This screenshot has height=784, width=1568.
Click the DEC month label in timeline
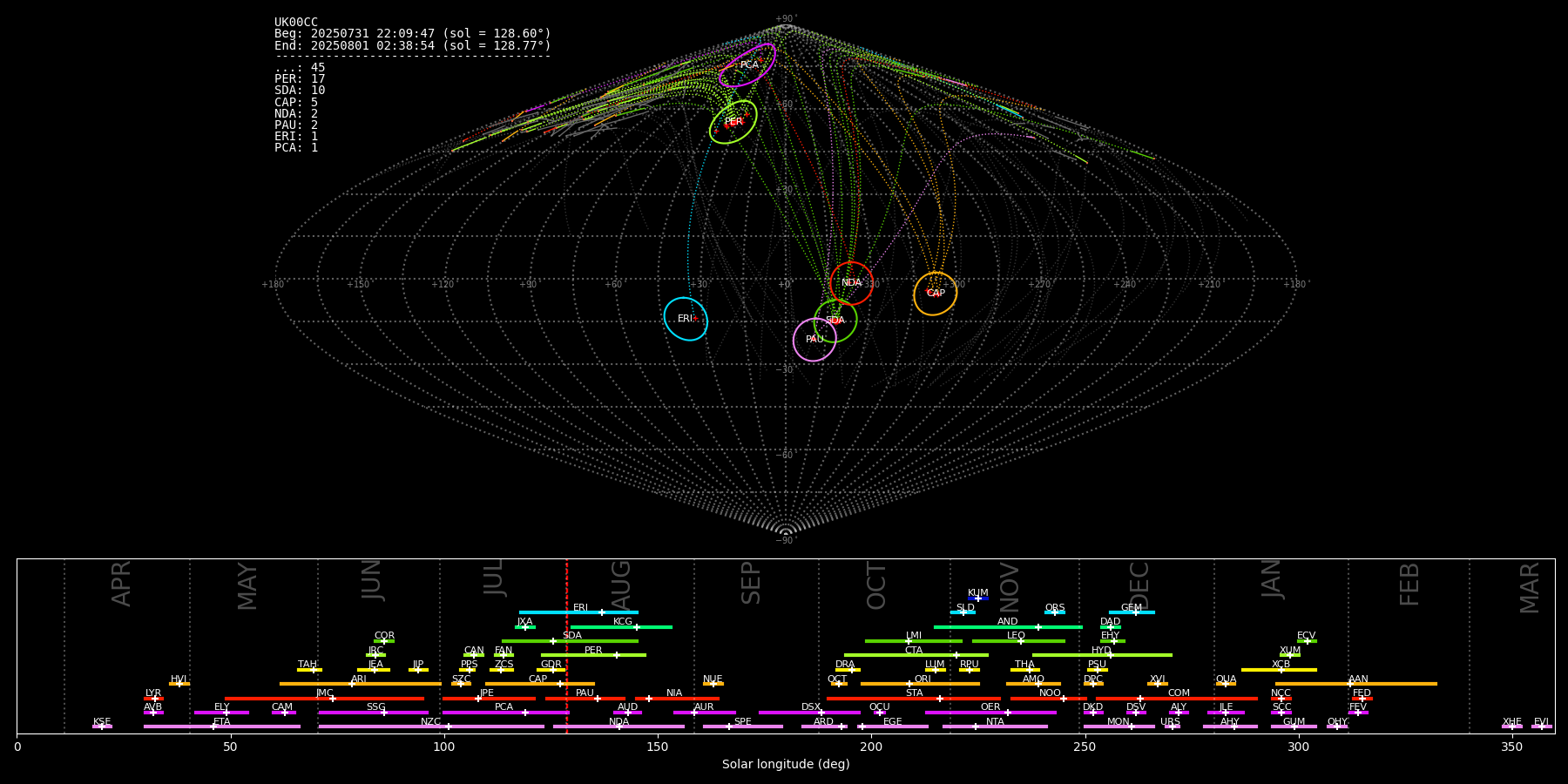click(x=1139, y=585)
